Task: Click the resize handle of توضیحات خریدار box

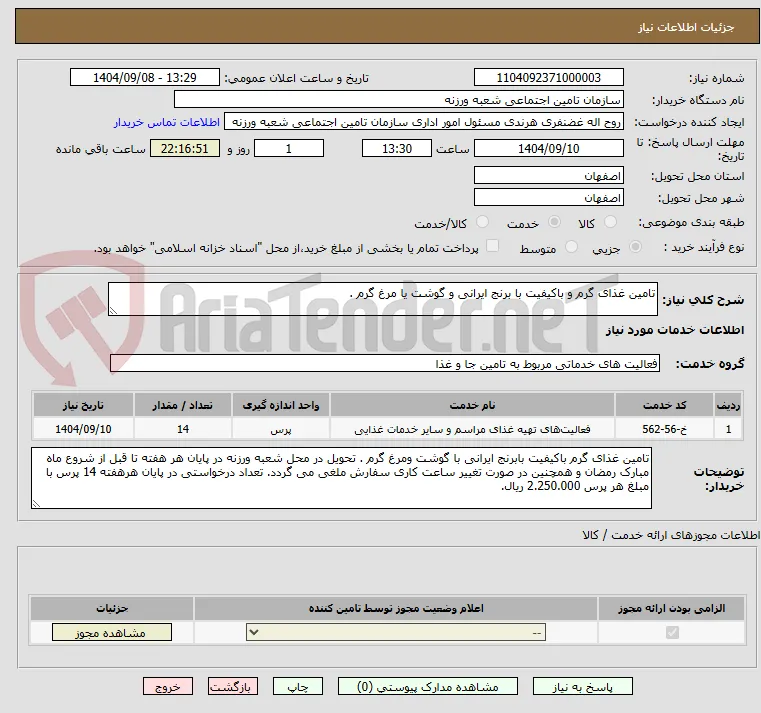Action: tap(36, 504)
